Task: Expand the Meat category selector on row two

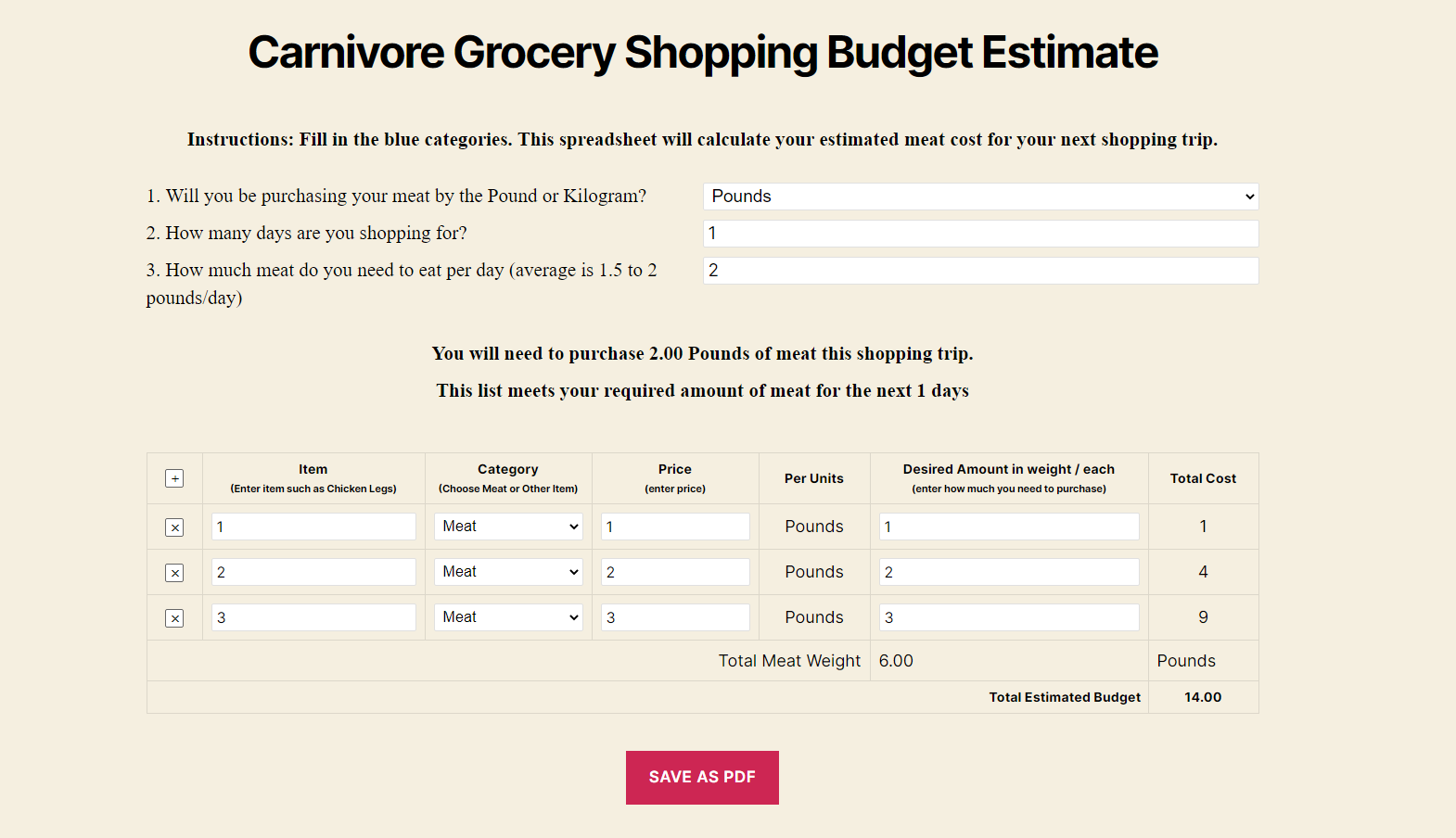Action: [x=507, y=571]
